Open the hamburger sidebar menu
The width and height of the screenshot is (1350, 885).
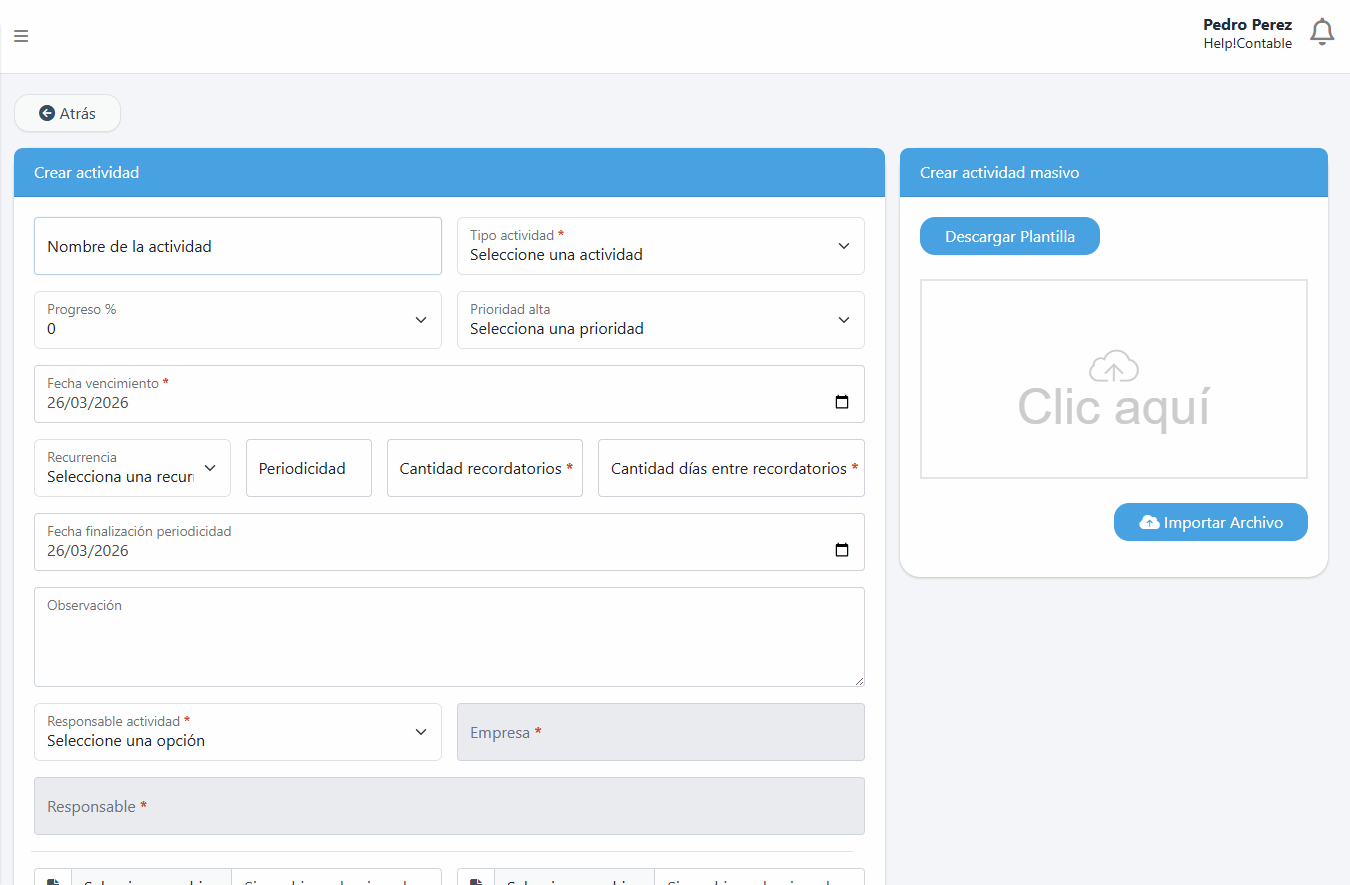click(x=21, y=36)
